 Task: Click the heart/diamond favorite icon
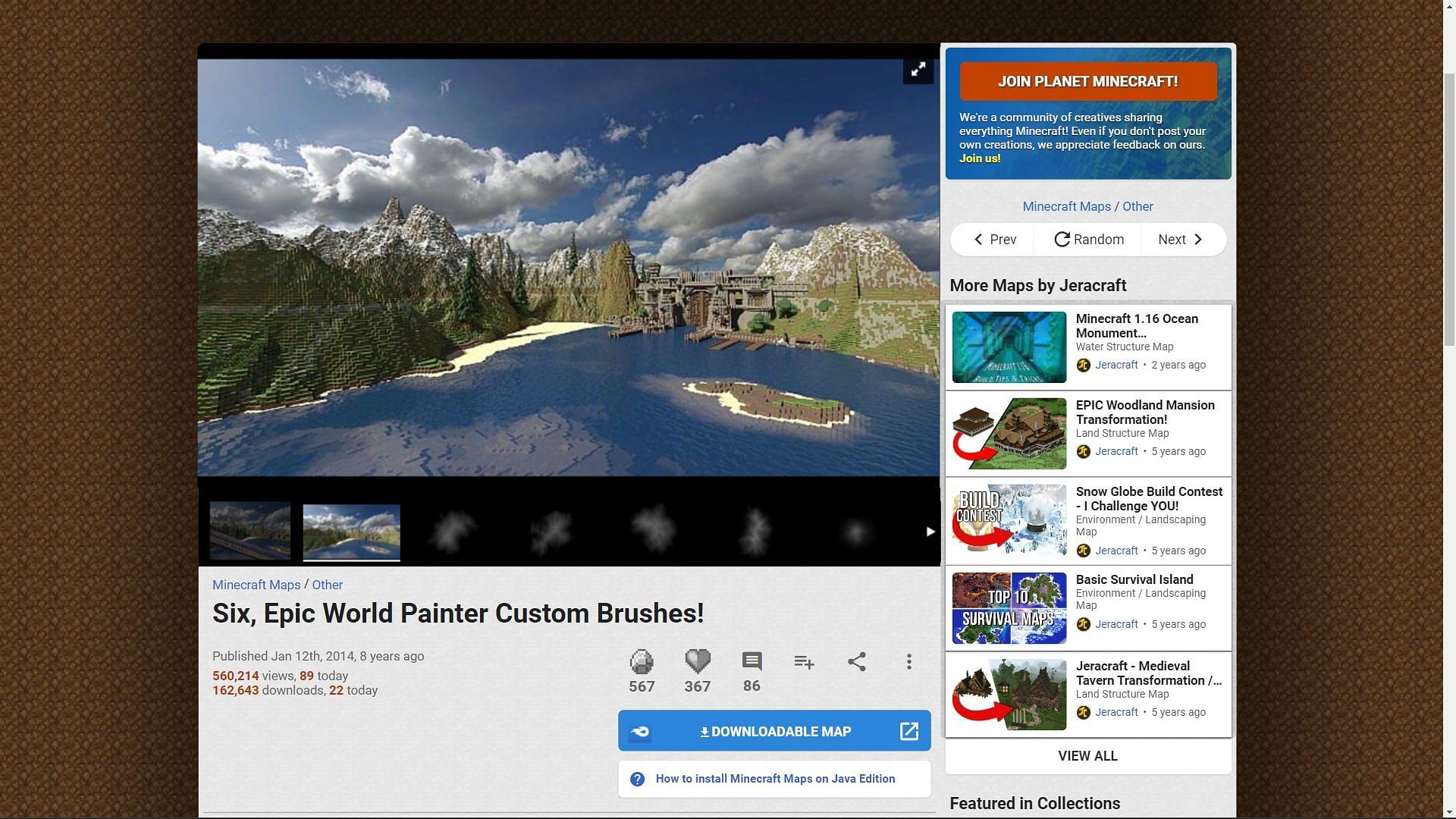(x=697, y=661)
